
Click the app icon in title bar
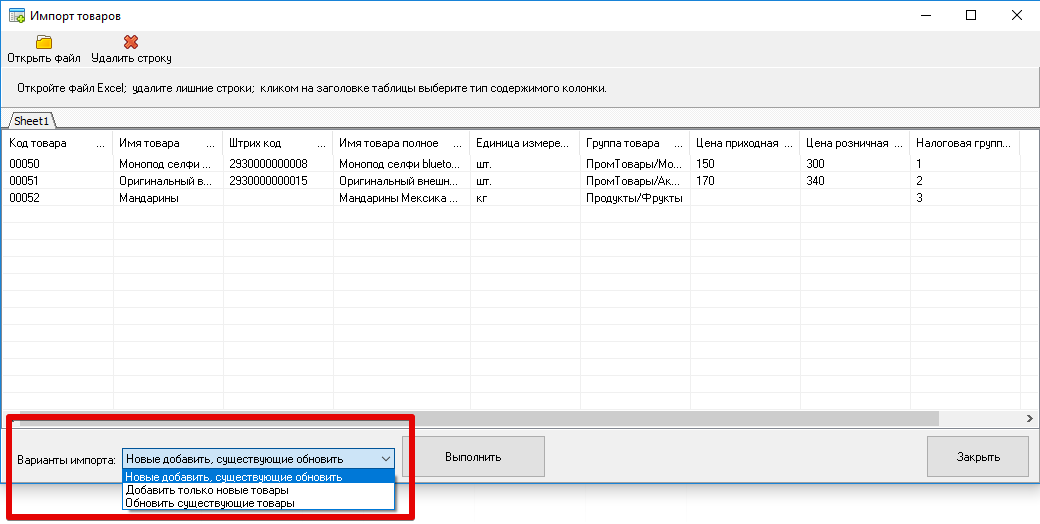click(x=16, y=16)
